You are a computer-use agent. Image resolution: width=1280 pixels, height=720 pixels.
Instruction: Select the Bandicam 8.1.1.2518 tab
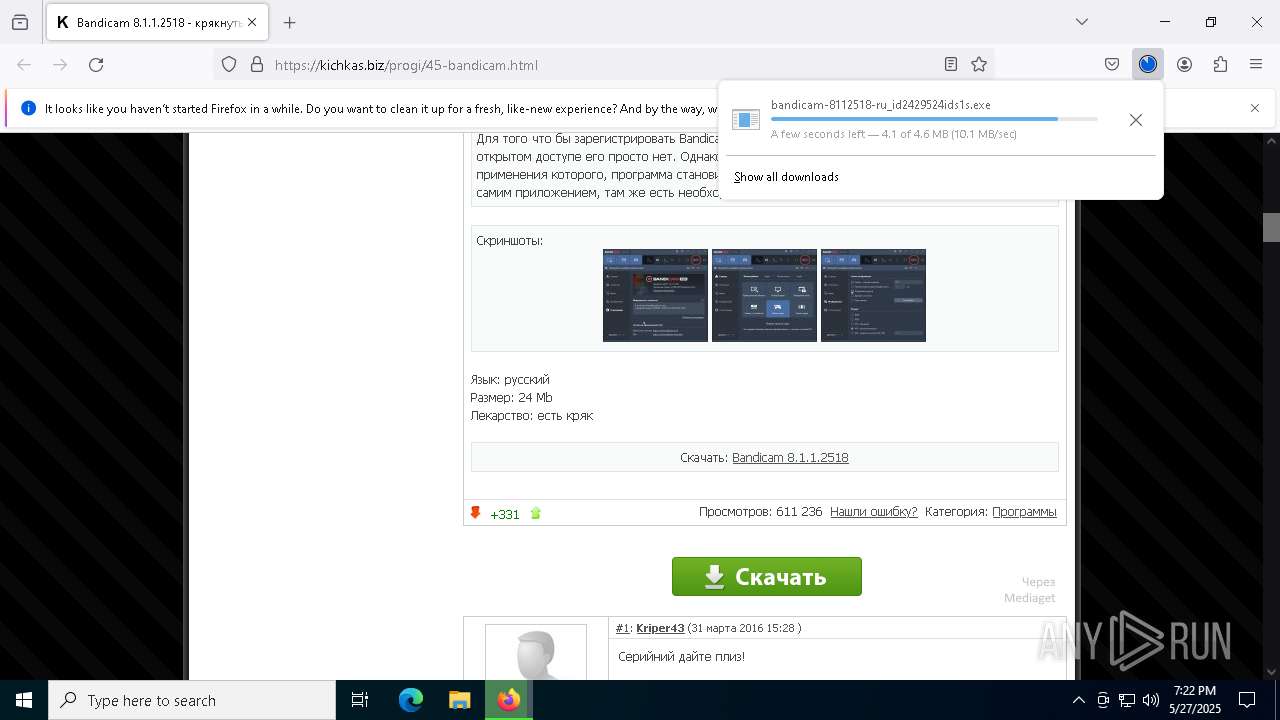point(155,22)
